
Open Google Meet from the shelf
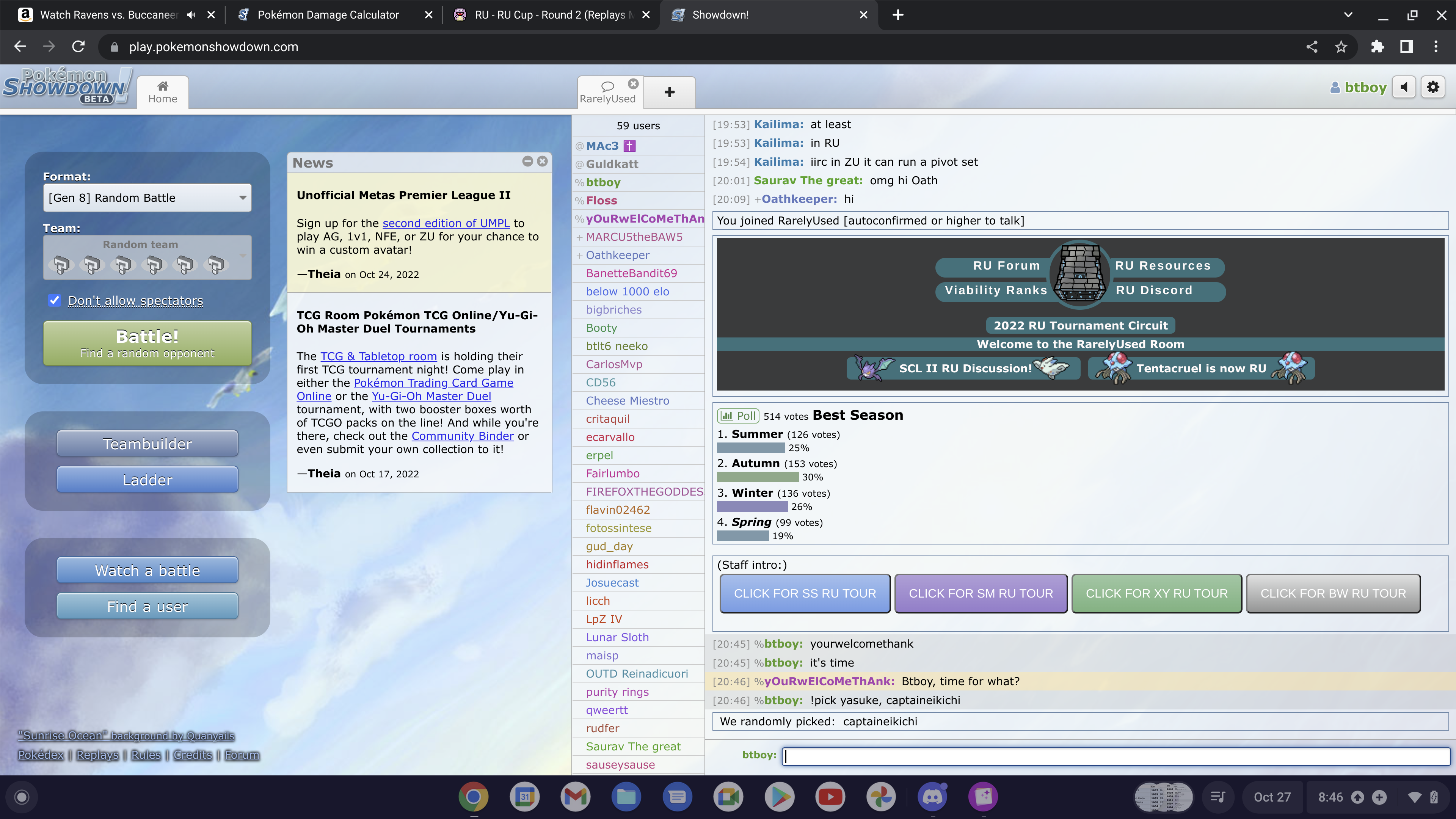pyautogui.click(x=728, y=797)
